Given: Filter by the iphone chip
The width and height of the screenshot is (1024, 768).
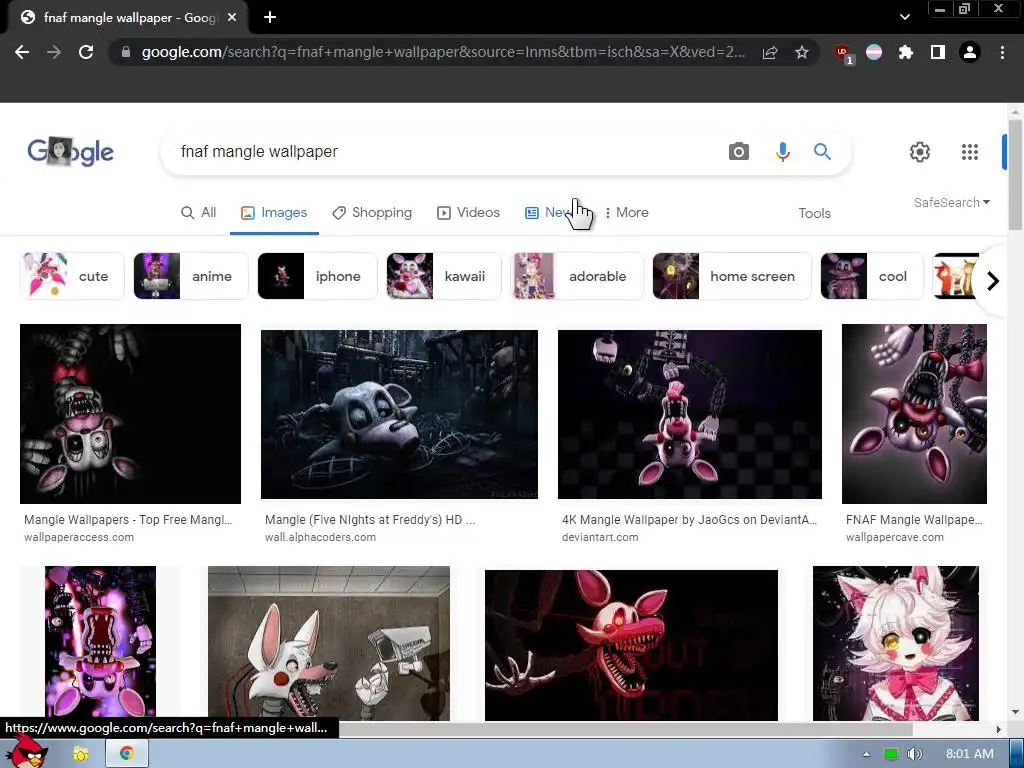Looking at the screenshot, I should pos(317,276).
